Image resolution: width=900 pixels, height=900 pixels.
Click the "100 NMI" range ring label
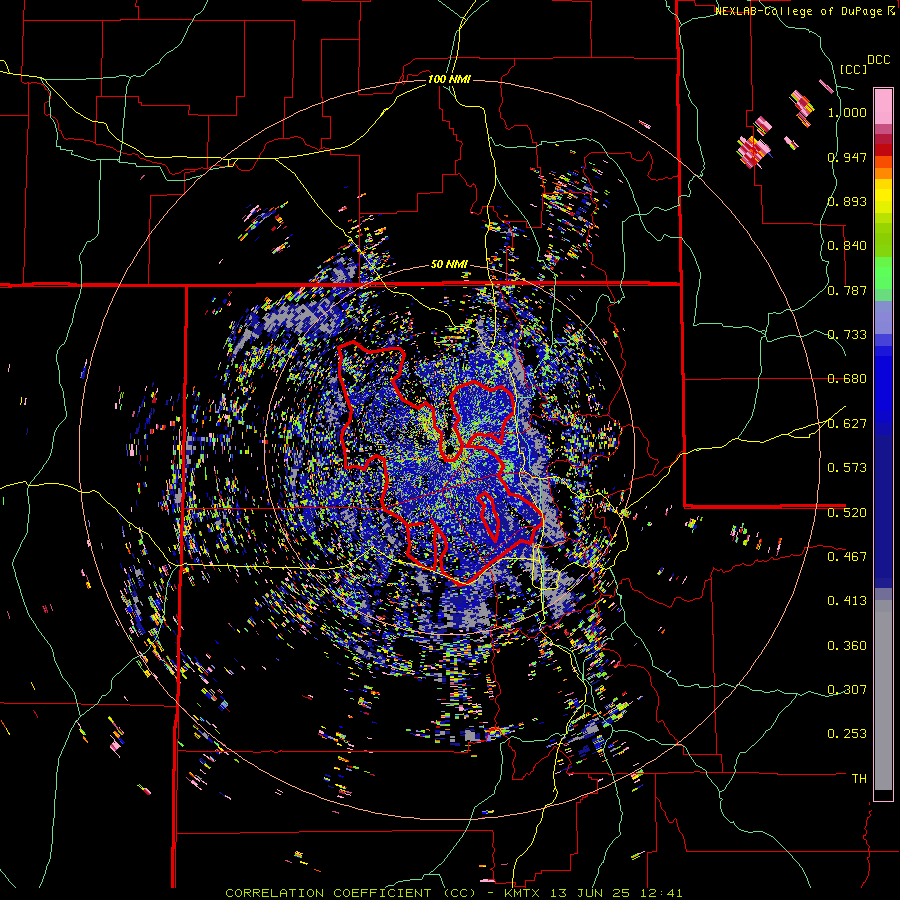point(449,79)
